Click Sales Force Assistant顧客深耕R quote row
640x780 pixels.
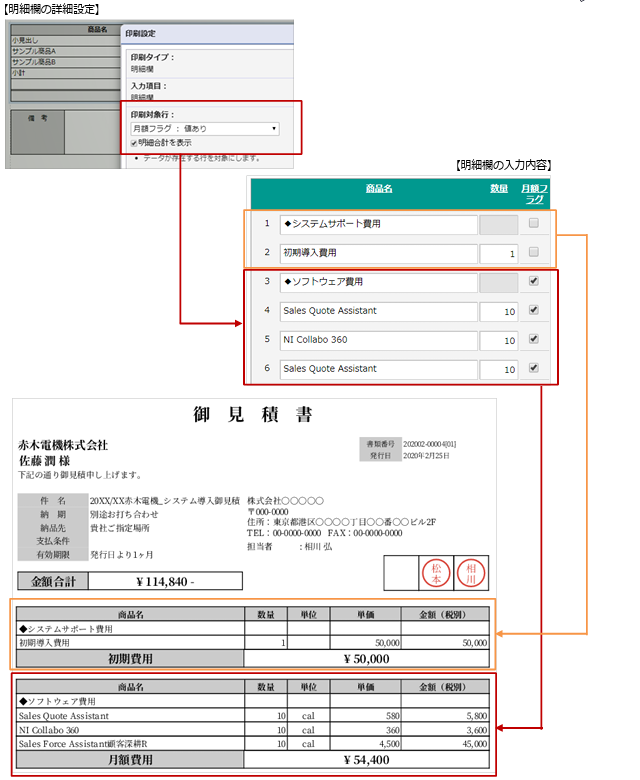(x=253, y=744)
